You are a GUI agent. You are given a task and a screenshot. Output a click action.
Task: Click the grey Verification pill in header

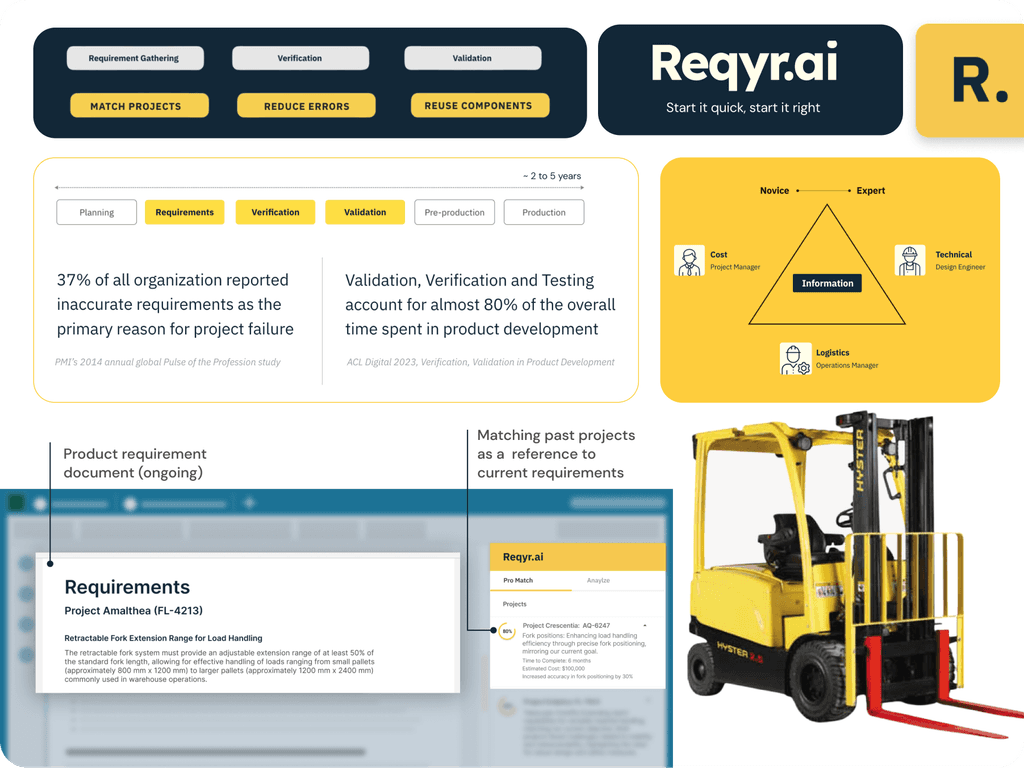300,58
